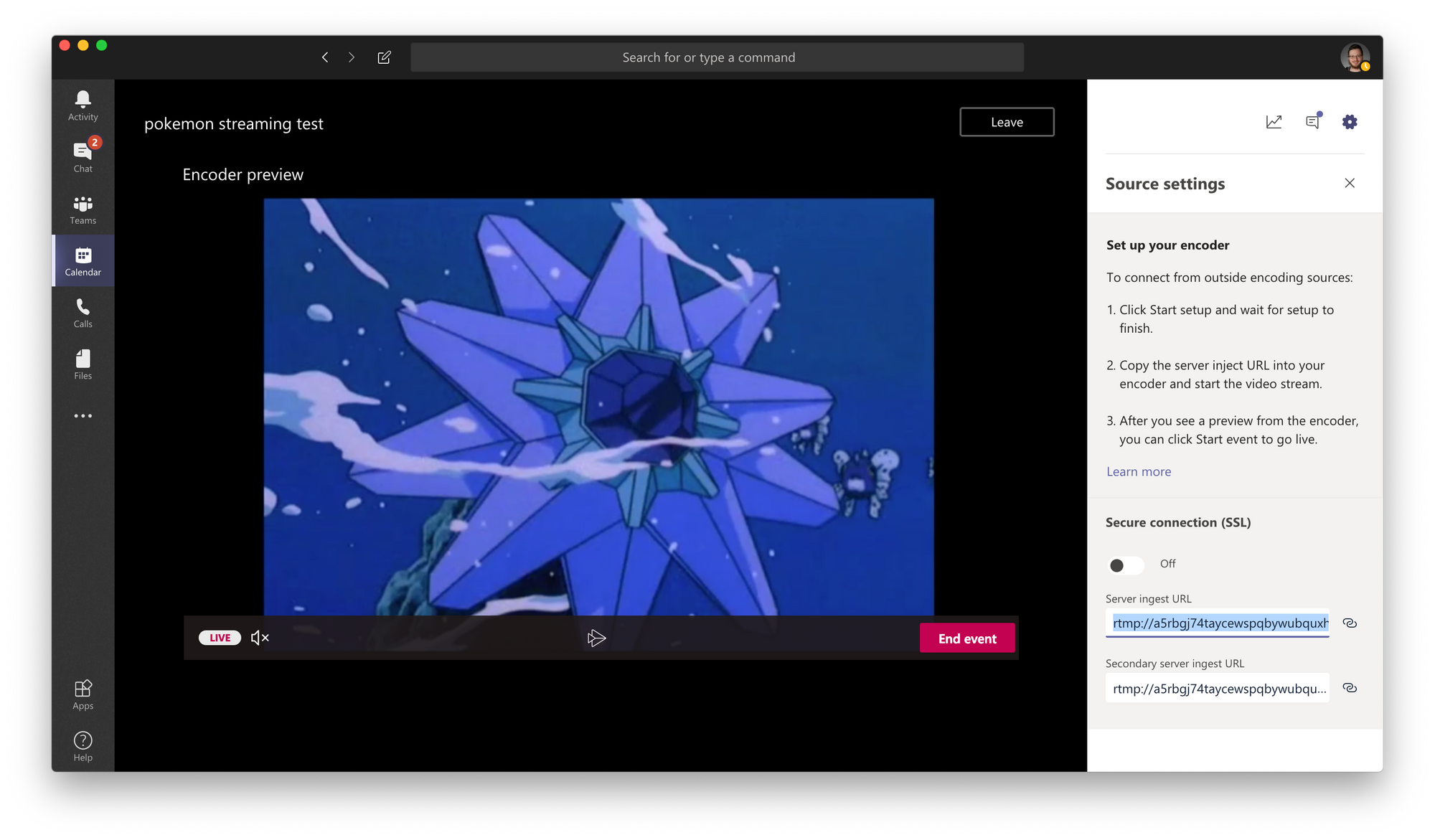1435x840 pixels.
Task: Open Chat with 2 unread messages
Action: pos(83,157)
